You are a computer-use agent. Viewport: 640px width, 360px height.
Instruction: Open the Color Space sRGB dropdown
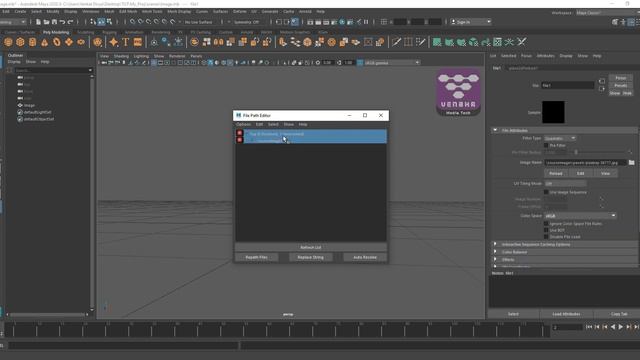(580, 216)
